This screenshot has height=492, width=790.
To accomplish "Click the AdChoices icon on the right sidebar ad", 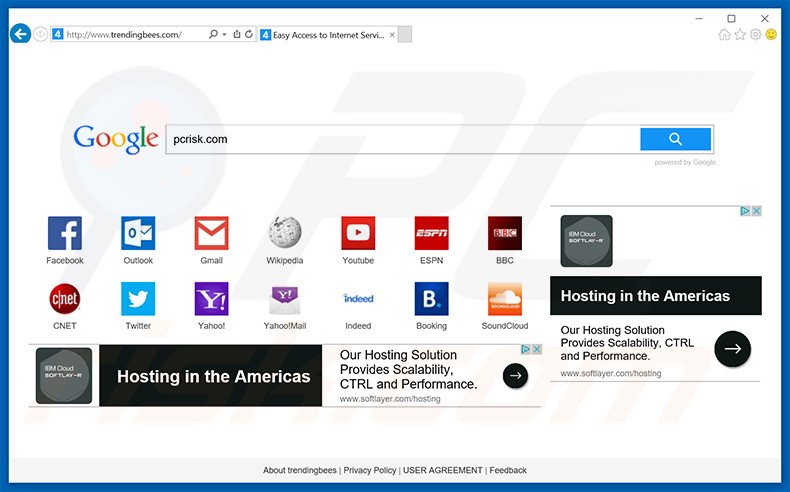I will point(745,211).
